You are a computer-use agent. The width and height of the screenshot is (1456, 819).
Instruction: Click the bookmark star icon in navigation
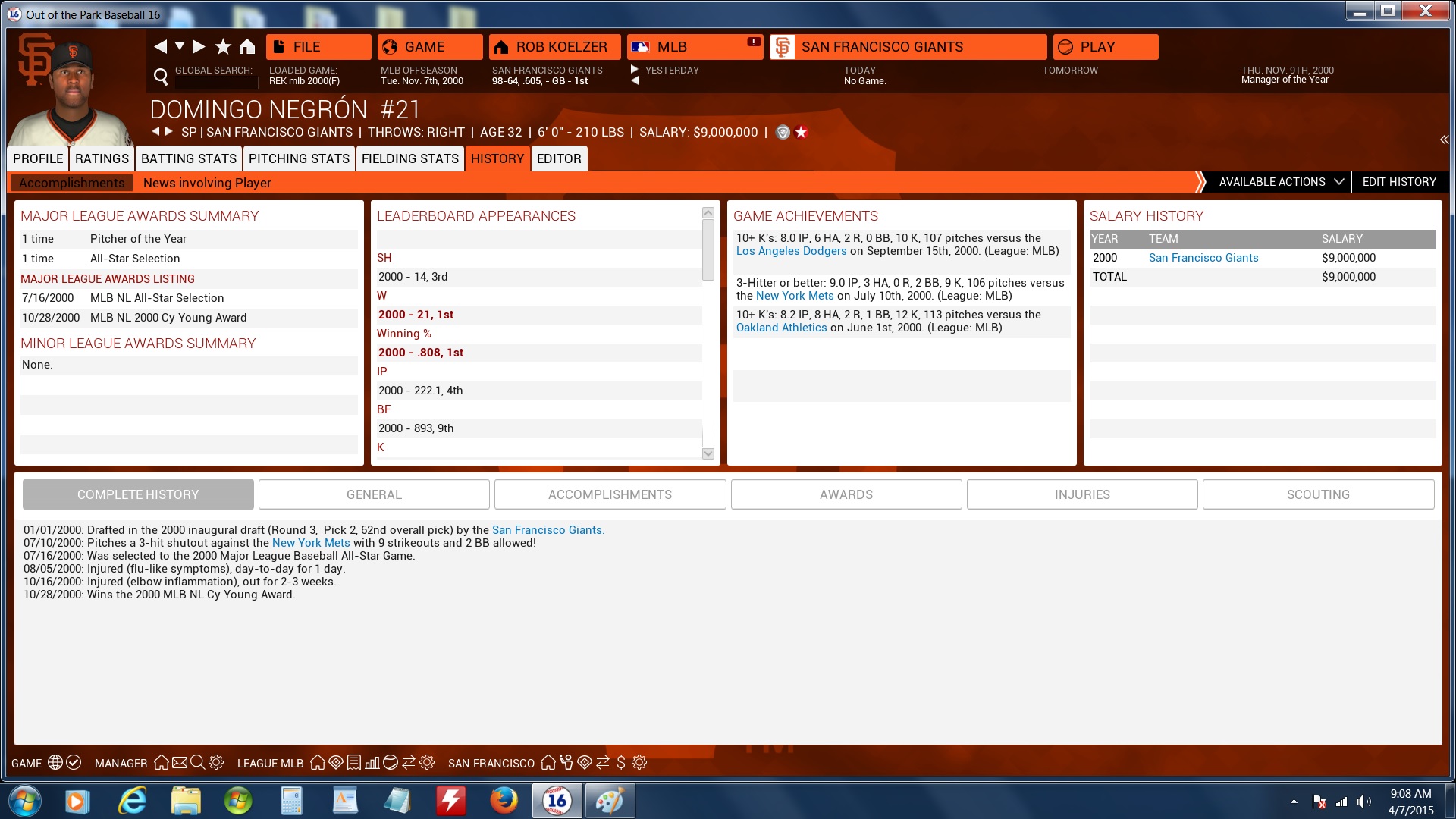[223, 47]
